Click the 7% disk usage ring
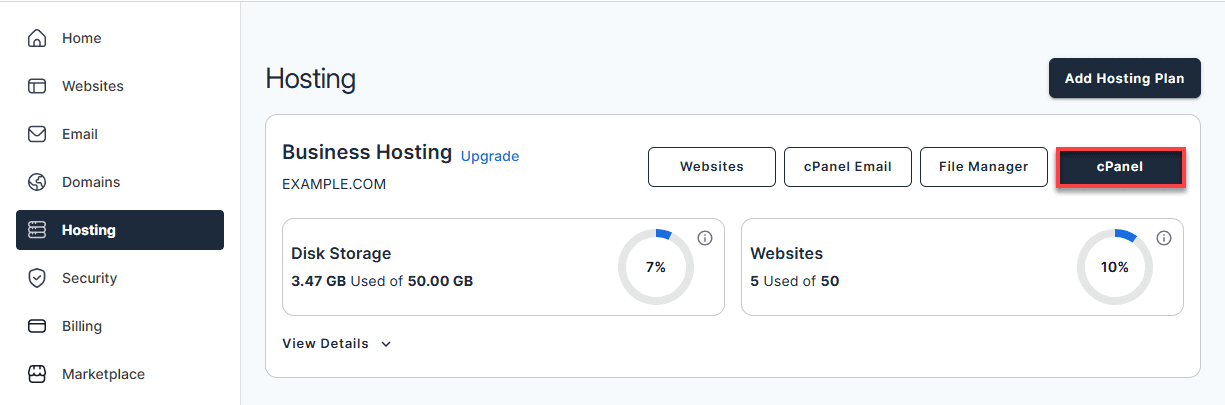The width and height of the screenshot is (1225, 405). click(655, 267)
